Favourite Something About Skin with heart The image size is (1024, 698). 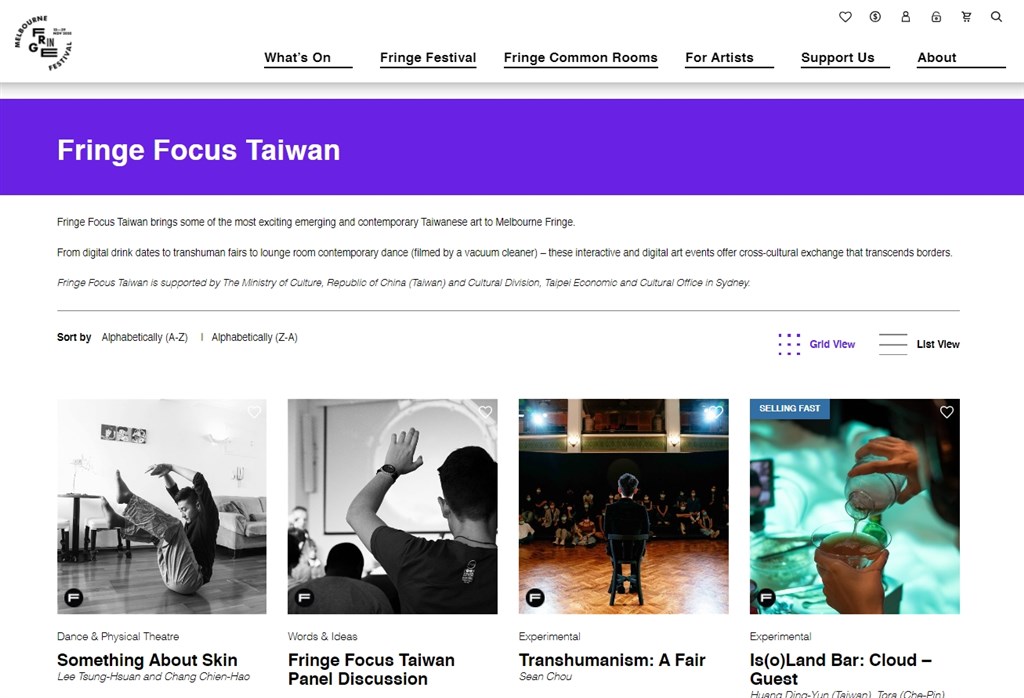[x=254, y=412]
